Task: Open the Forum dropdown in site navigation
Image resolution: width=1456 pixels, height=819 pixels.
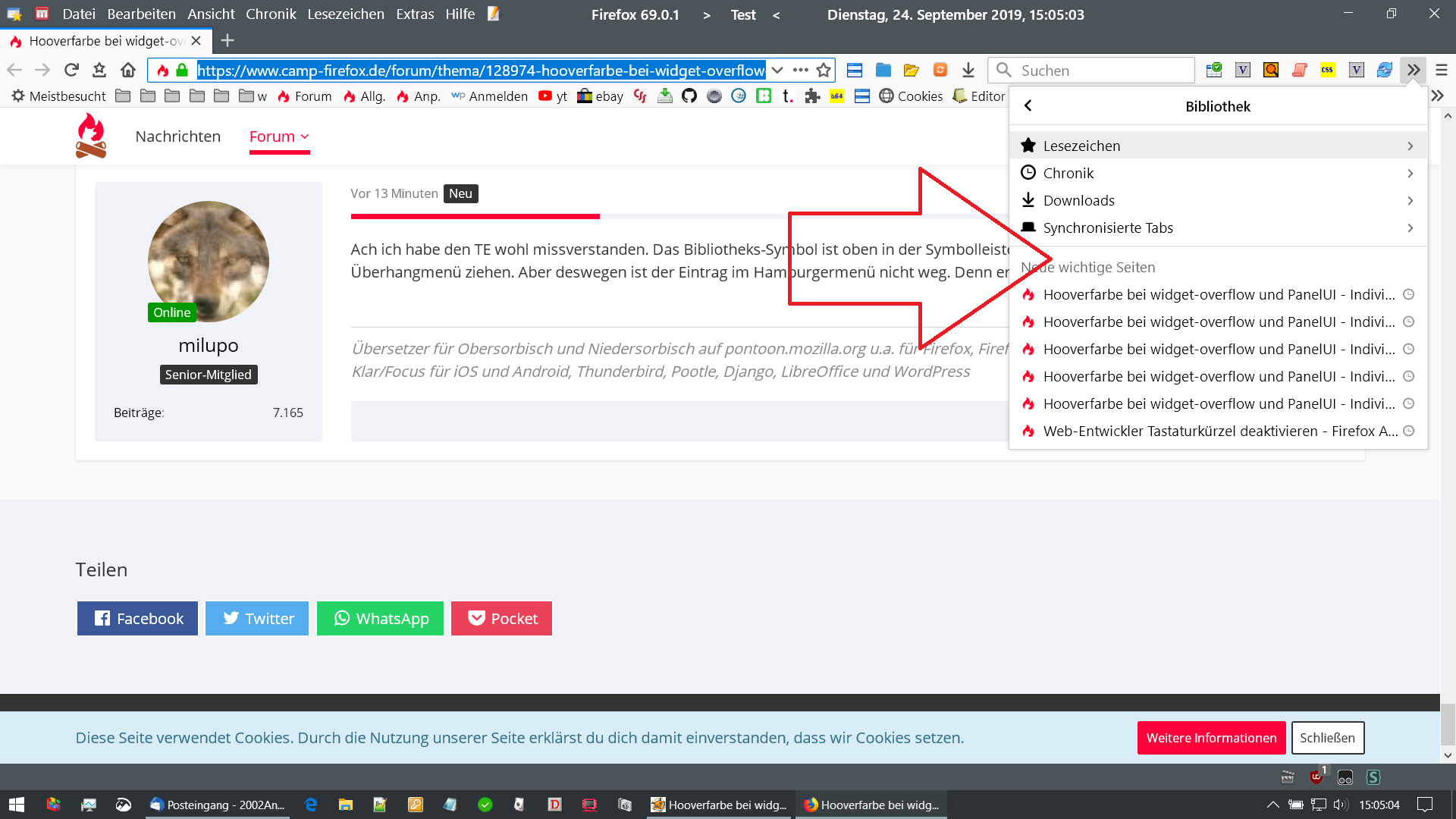Action: (279, 136)
